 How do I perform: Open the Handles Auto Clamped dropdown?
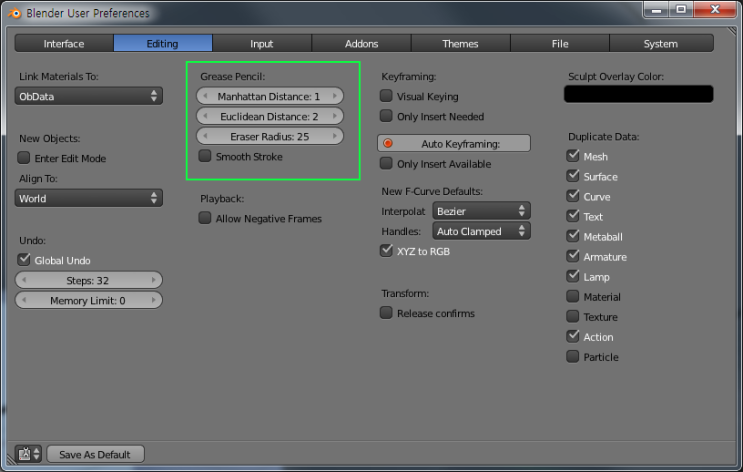pos(481,231)
